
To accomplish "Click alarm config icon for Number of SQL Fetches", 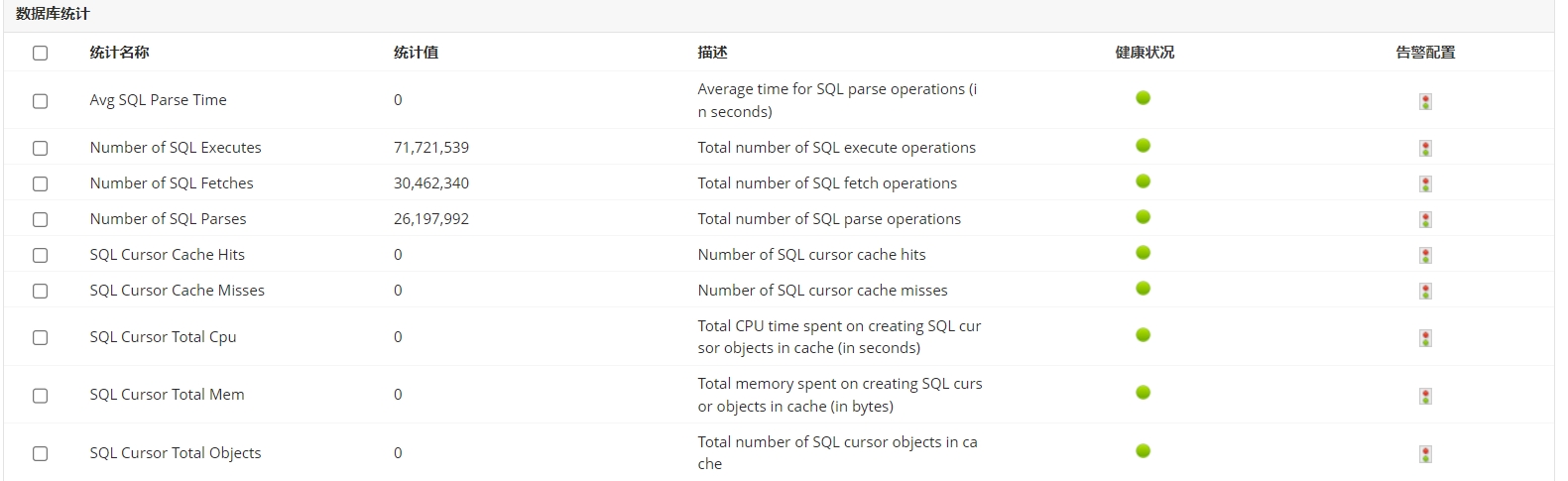I will (x=1424, y=184).
